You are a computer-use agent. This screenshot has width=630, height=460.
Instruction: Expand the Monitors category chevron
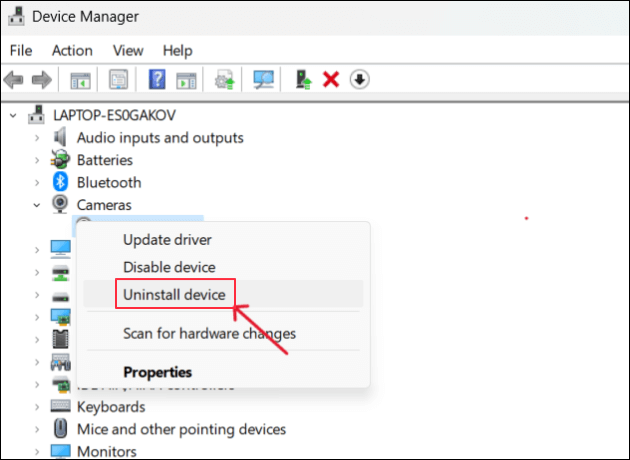click(x=37, y=452)
